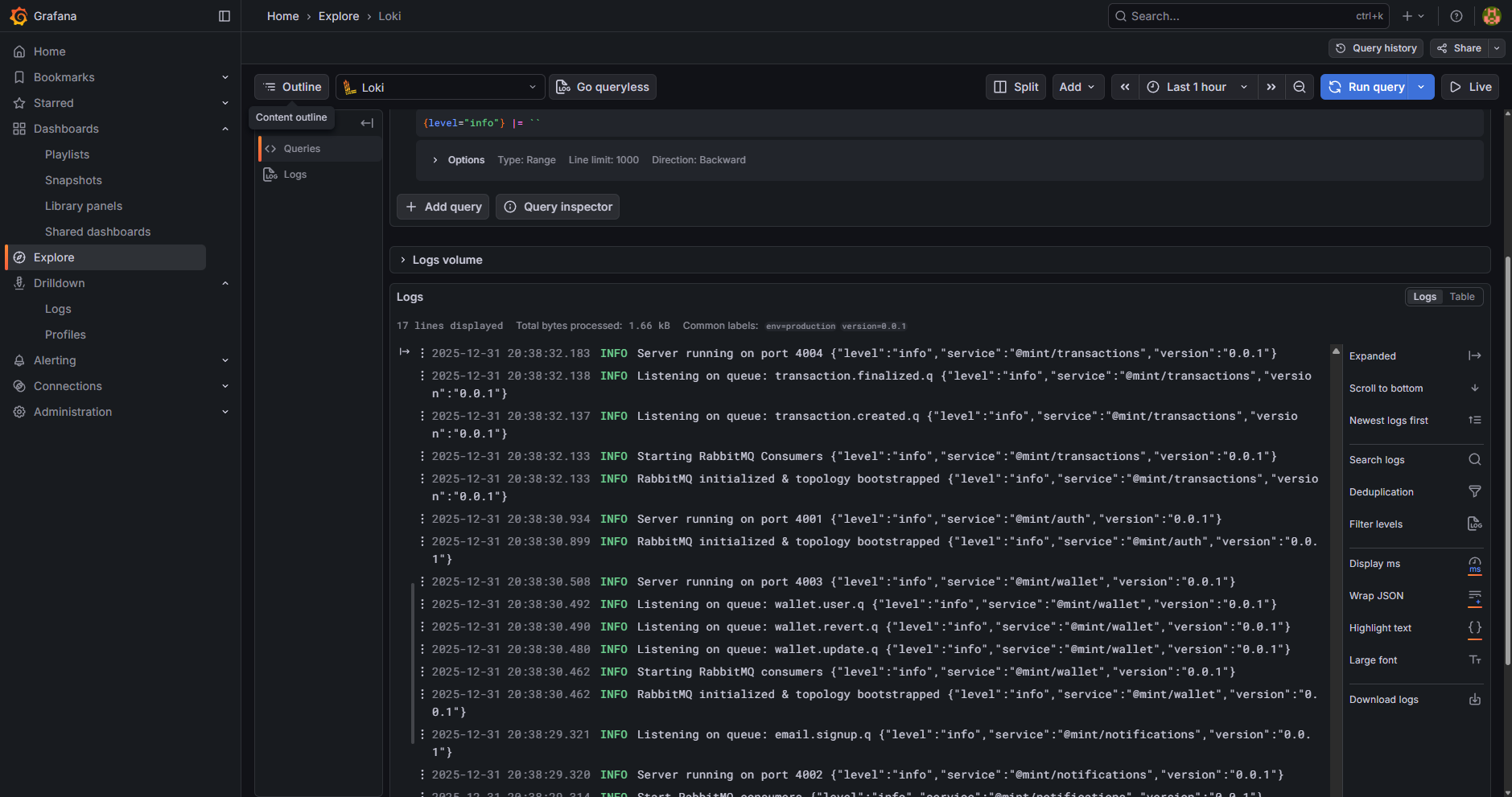Toggle Newest logs first sort icon
This screenshot has height=797, width=1512.
click(1475, 420)
